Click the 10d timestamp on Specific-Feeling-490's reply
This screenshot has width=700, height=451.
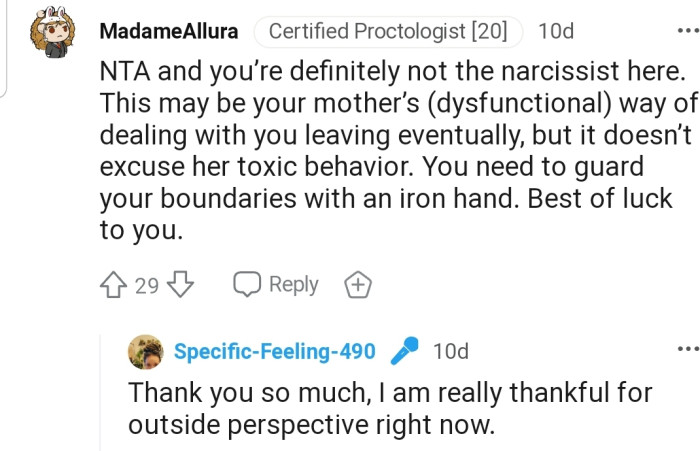(451, 352)
